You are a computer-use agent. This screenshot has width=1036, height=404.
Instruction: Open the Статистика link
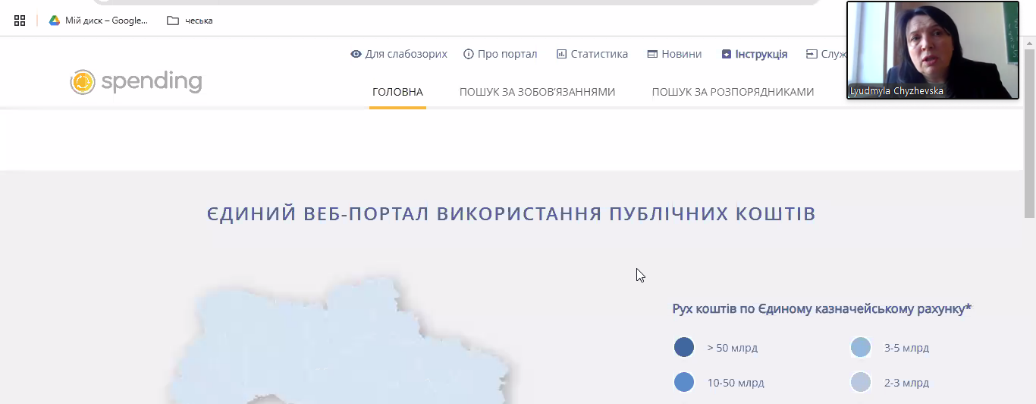[x=599, y=54]
